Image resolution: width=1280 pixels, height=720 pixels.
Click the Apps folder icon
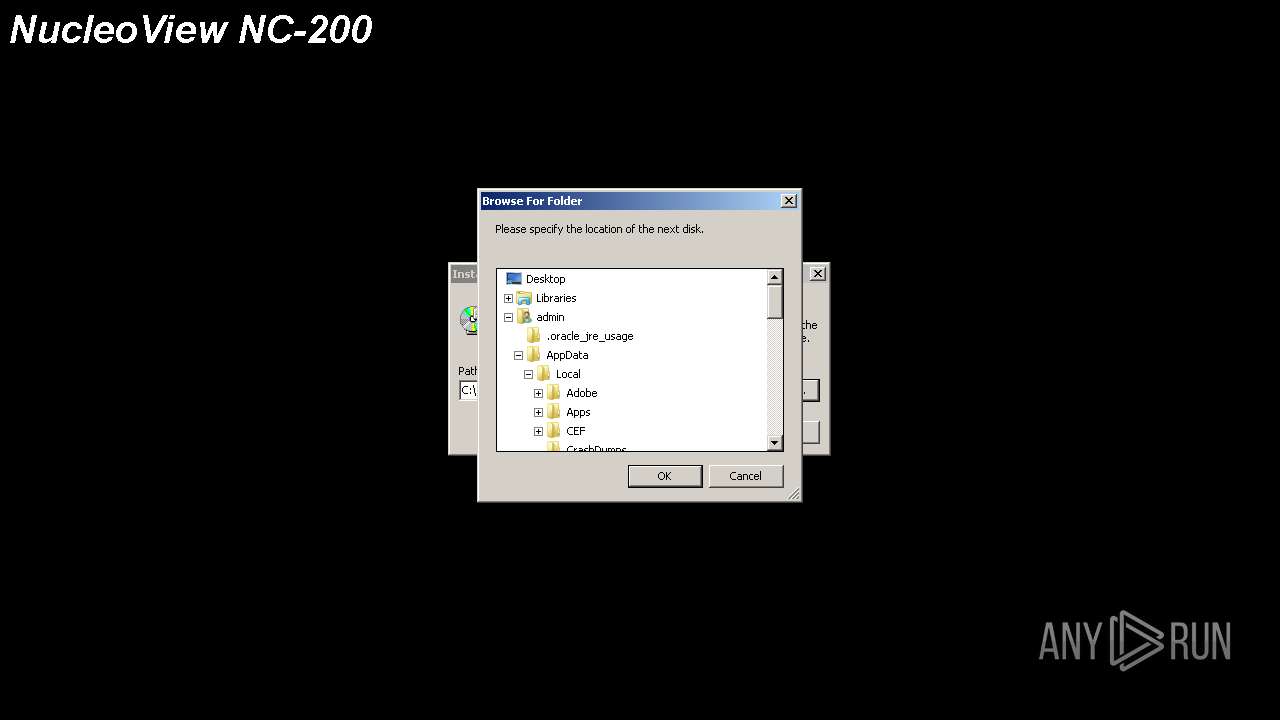(554, 412)
